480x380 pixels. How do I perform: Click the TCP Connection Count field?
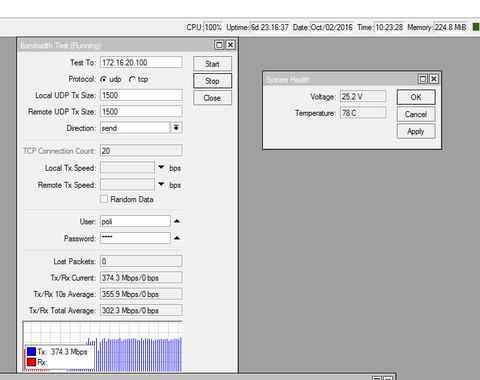[x=141, y=151]
